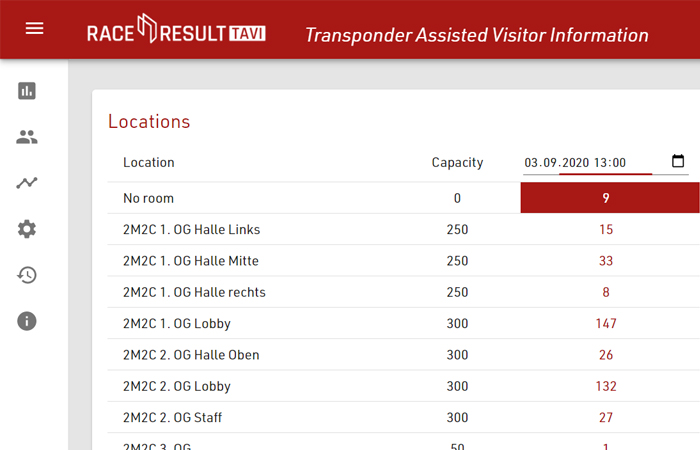Click visitor count 147 for 1. OG Lobby

(606, 323)
